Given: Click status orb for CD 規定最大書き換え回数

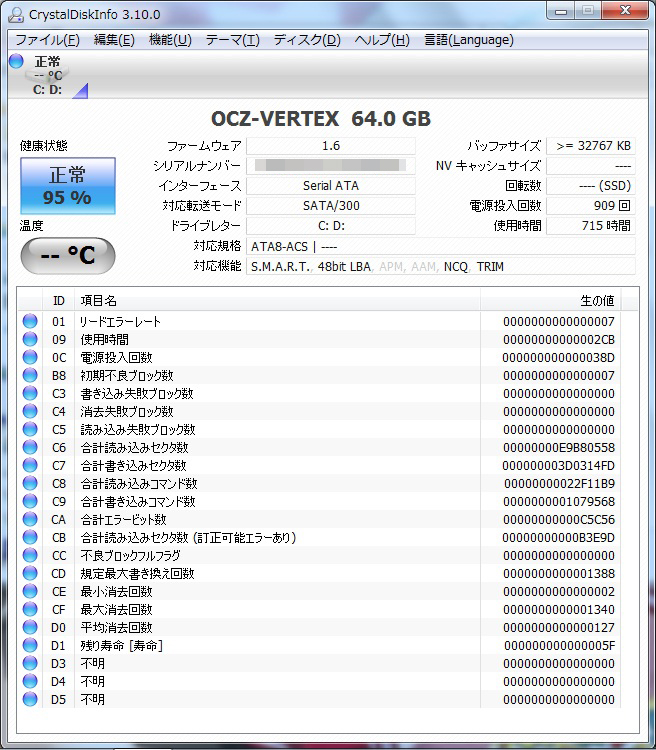Looking at the screenshot, I should coord(30,573).
